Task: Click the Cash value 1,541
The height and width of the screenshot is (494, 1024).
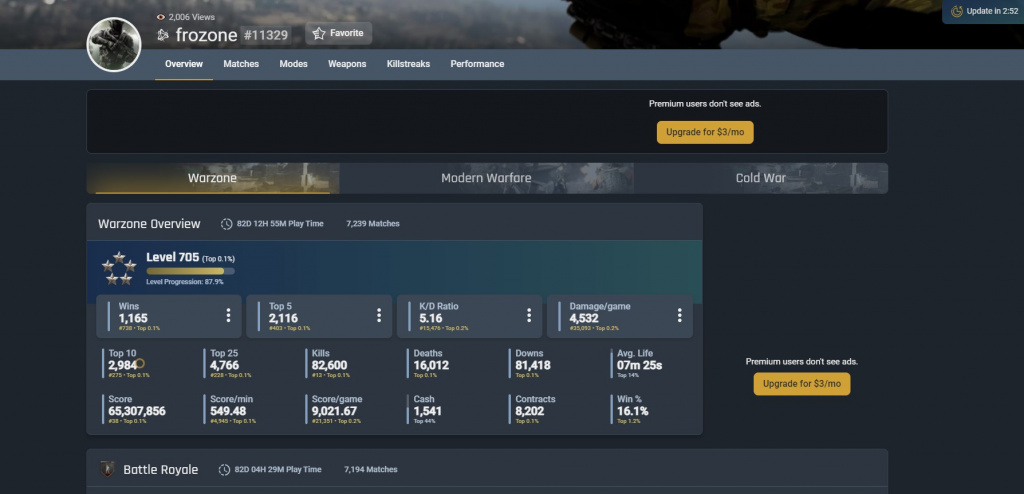Action: [428, 411]
